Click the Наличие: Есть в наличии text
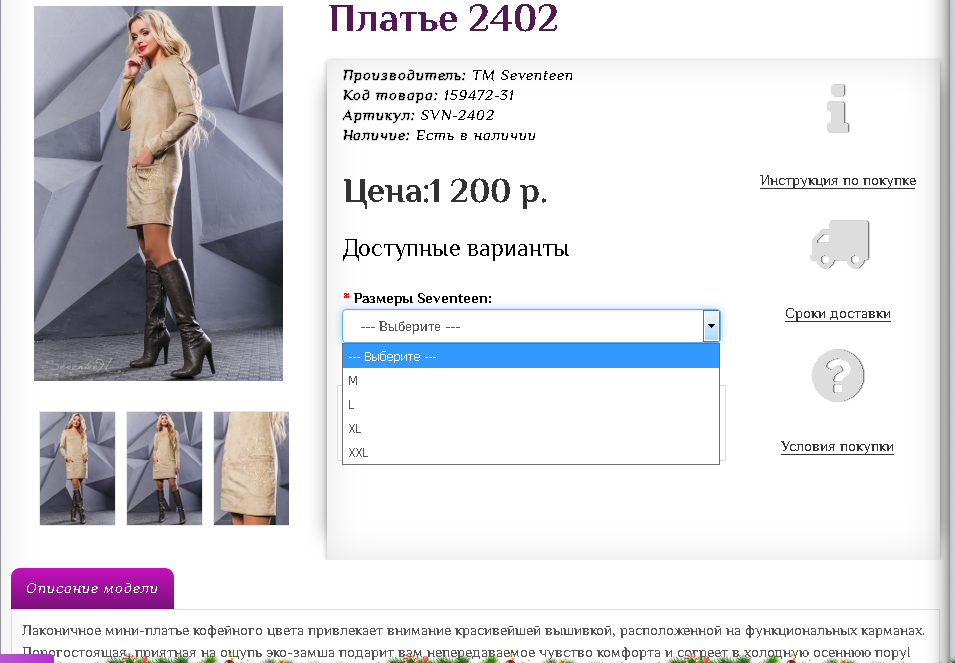 pyautogui.click(x=439, y=135)
